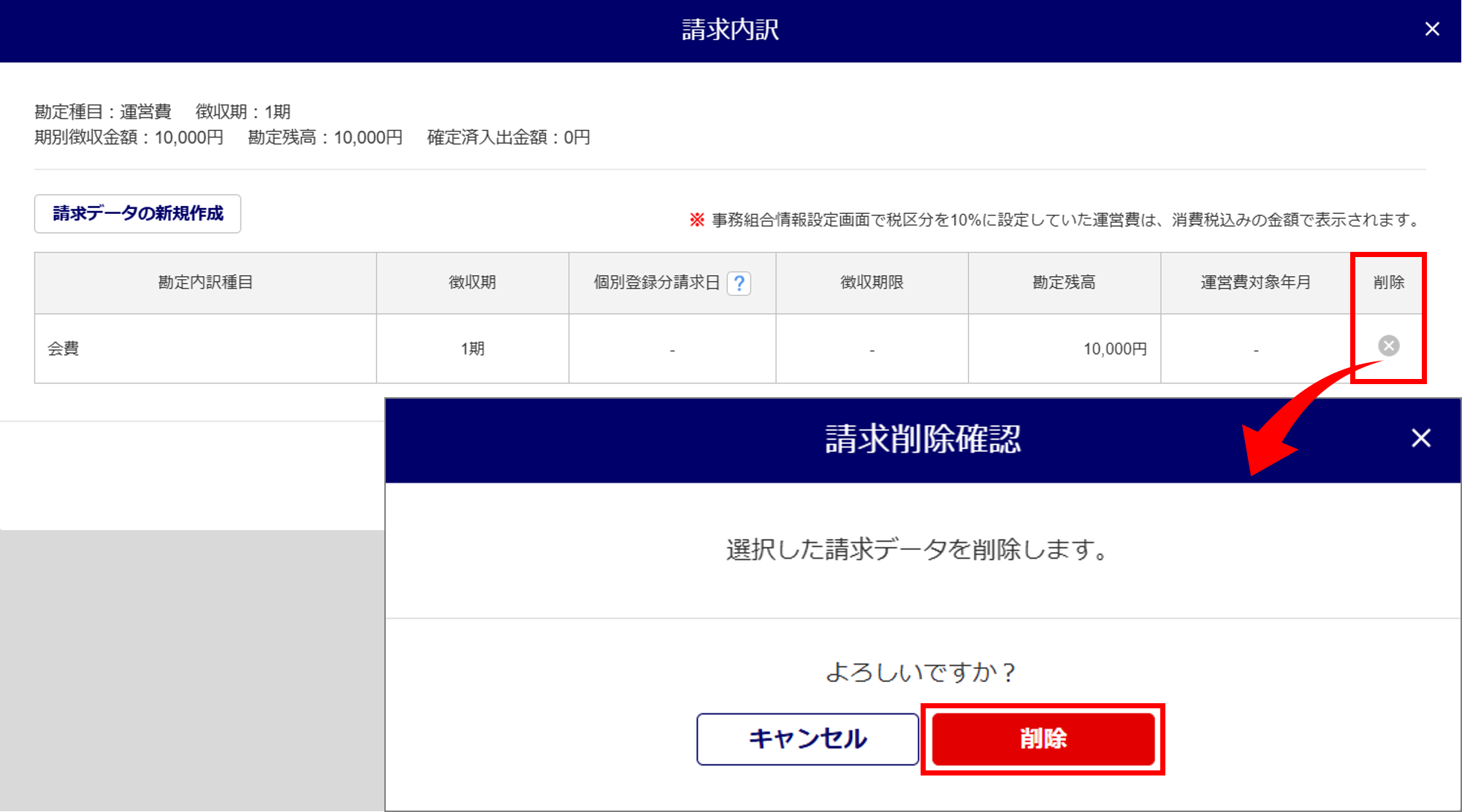Click the 請求削除確認 dialog title
The width and height of the screenshot is (1462, 812).
tap(922, 440)
